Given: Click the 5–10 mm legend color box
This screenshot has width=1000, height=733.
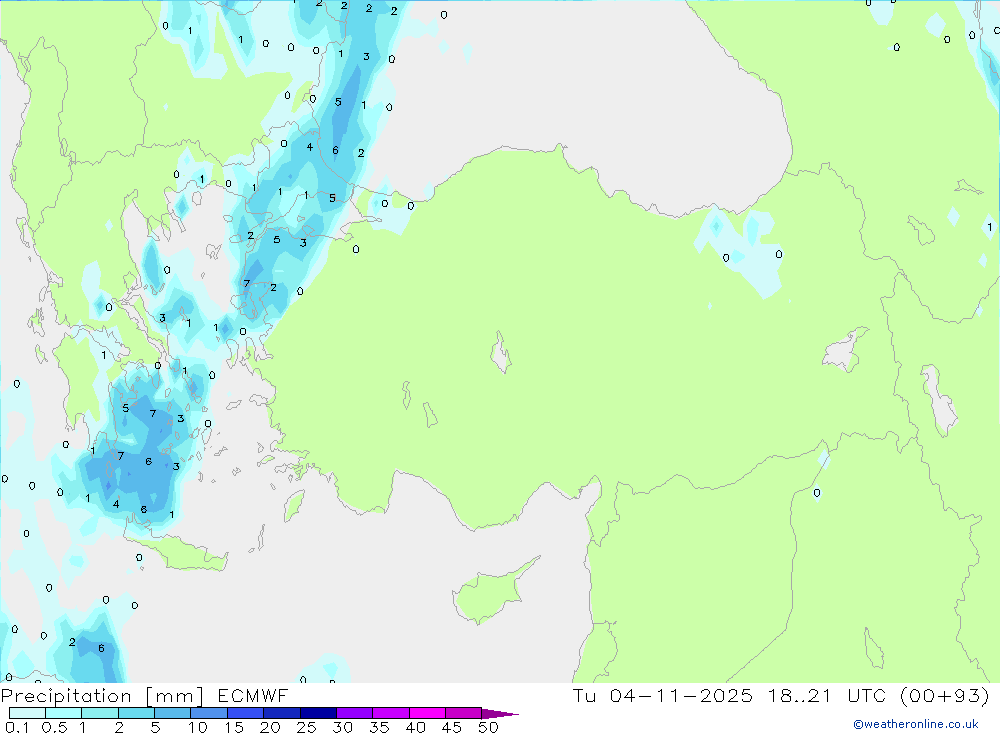Looking at the screenshot, I should click(x=172, y=713).
